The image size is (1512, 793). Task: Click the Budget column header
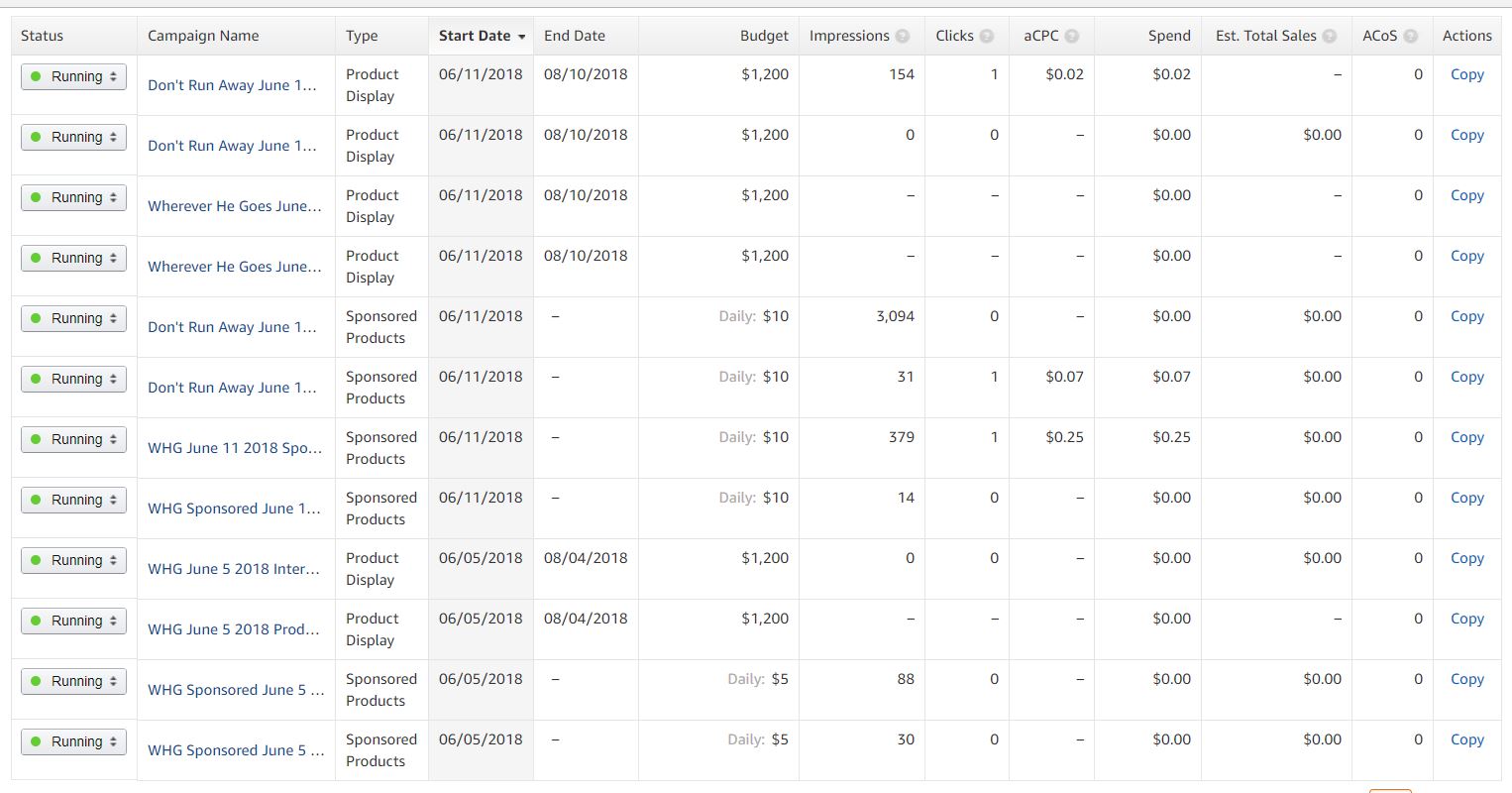[x=763, y=35]
